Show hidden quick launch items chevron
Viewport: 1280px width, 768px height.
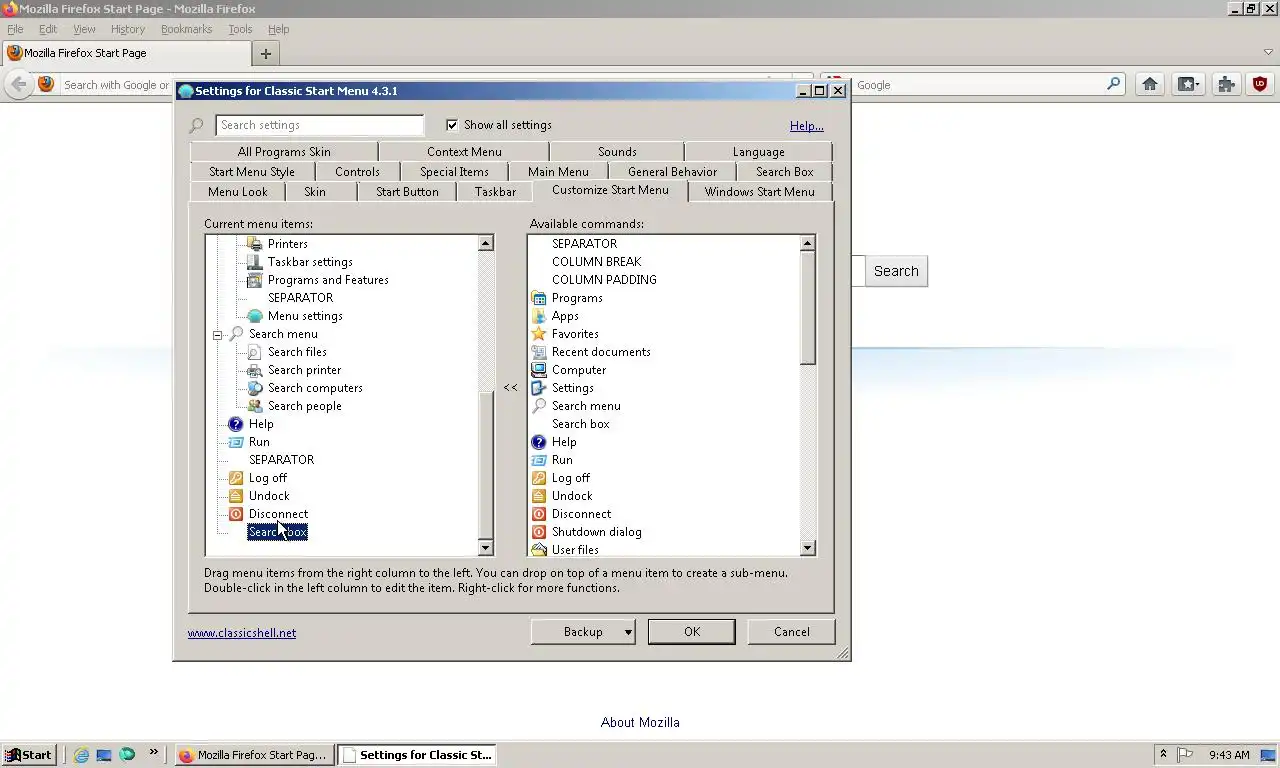[153, 753]
